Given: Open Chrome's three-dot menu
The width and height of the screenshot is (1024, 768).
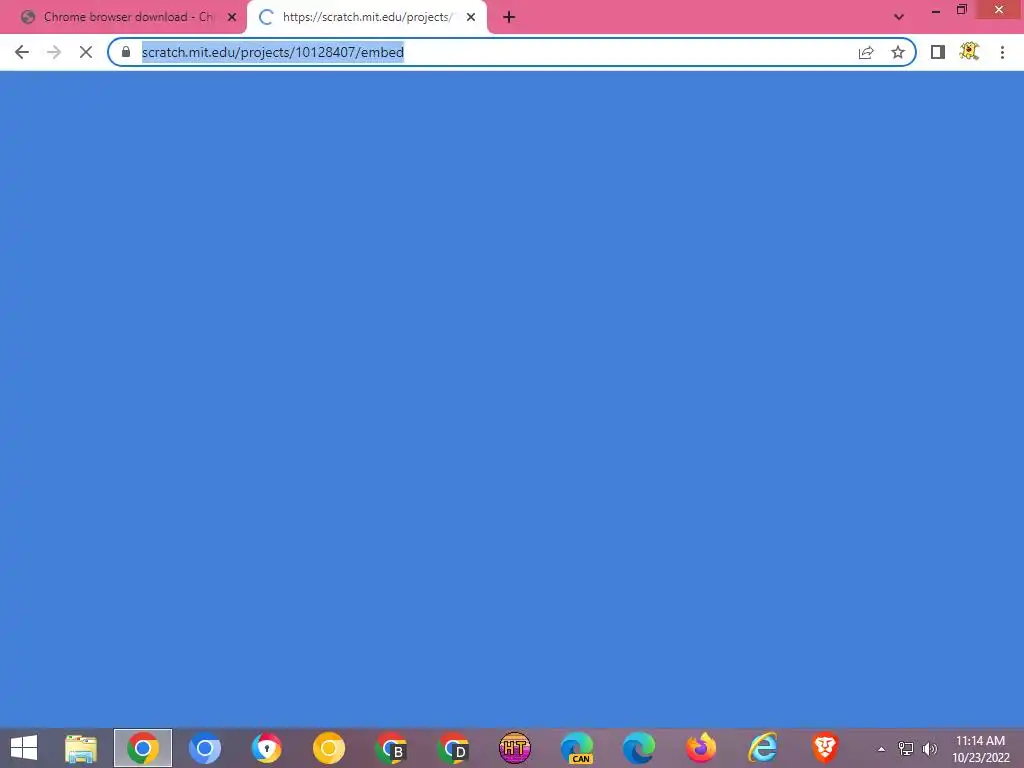Looking at the screenshot, I should point(1002,52).
